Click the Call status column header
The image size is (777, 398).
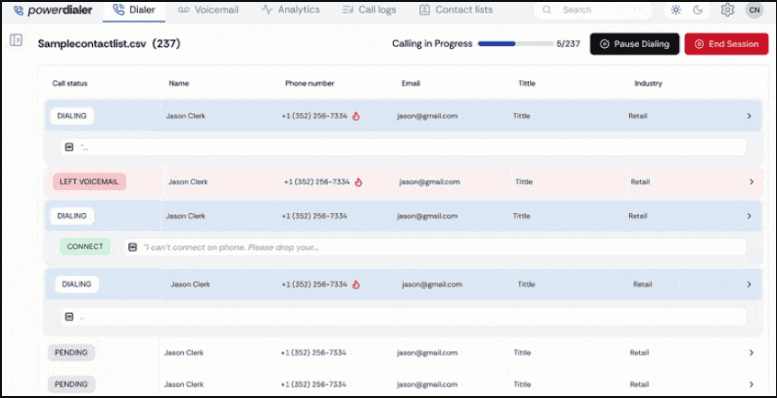point(70,83)
